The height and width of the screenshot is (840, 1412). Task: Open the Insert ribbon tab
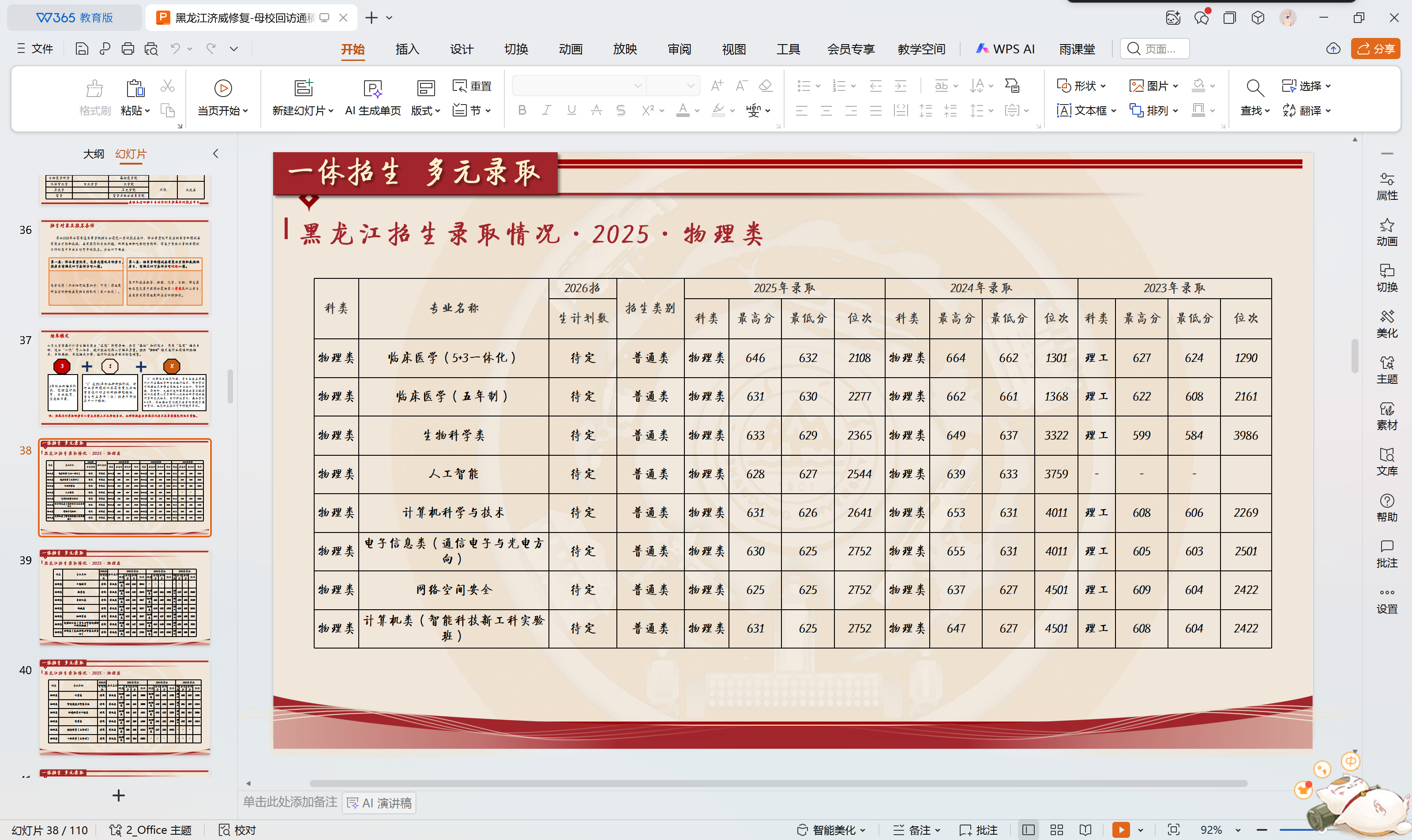coord(407,49)
